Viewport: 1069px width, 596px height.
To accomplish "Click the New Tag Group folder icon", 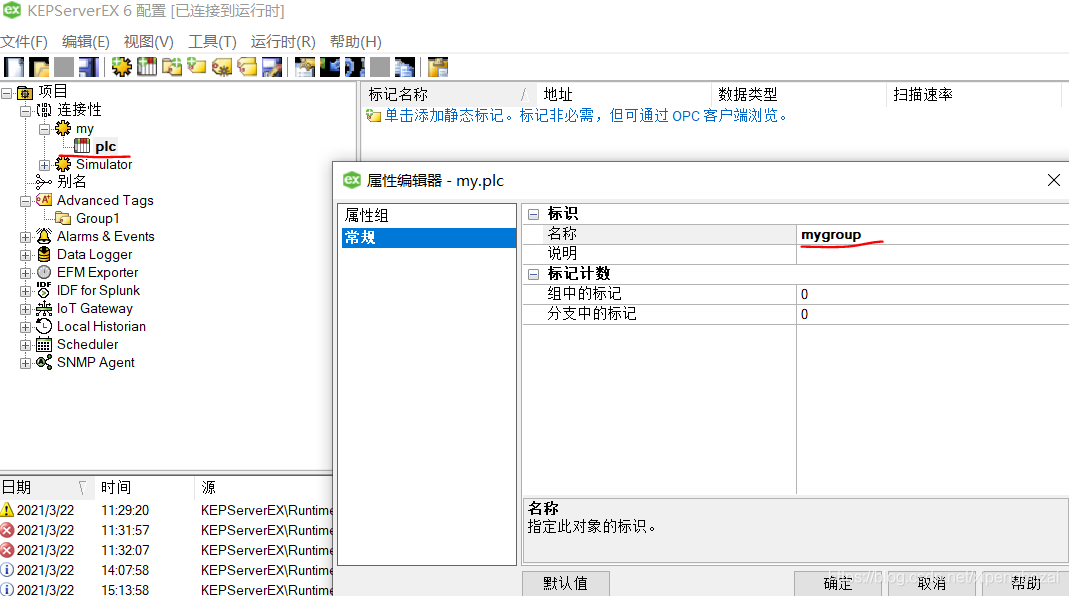I will [172, 67].
